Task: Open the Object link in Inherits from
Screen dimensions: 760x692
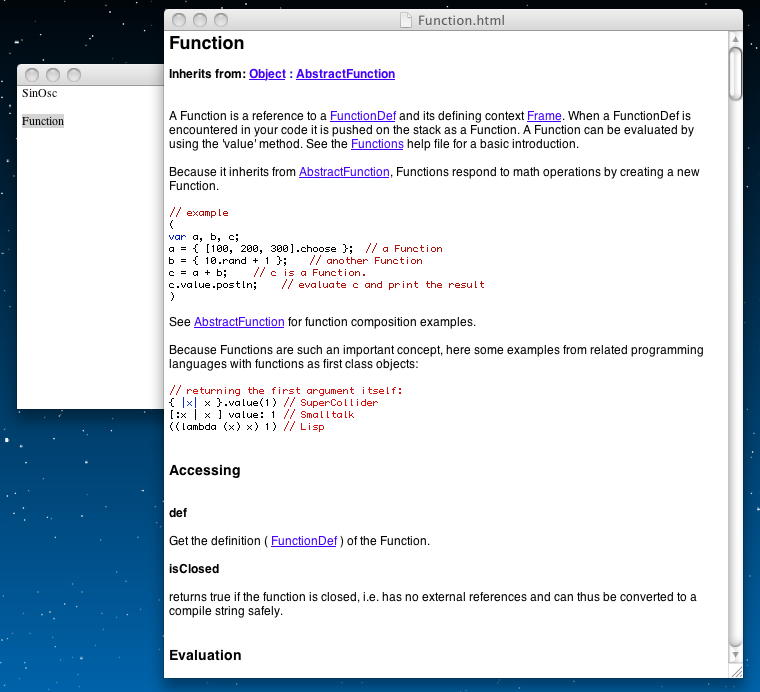Action: pyautogui.click(x=267, y=74)
